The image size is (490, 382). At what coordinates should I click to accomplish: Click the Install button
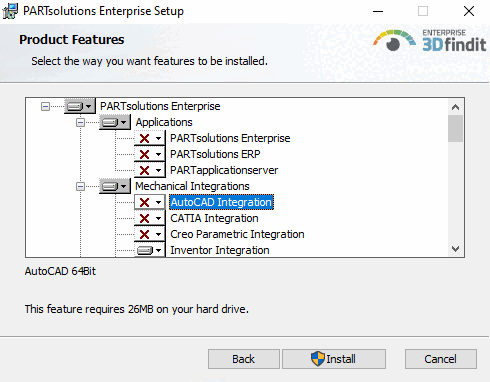(x=334, y=359)
